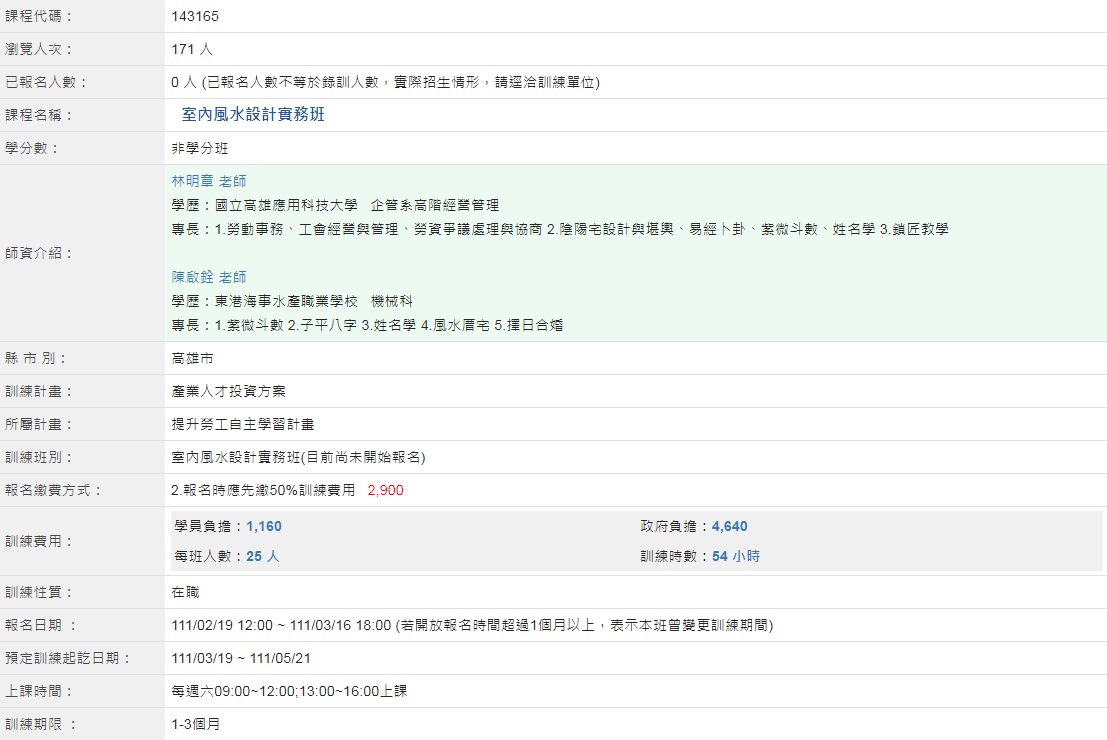Click the course code 143165

[x=195, y=16]
